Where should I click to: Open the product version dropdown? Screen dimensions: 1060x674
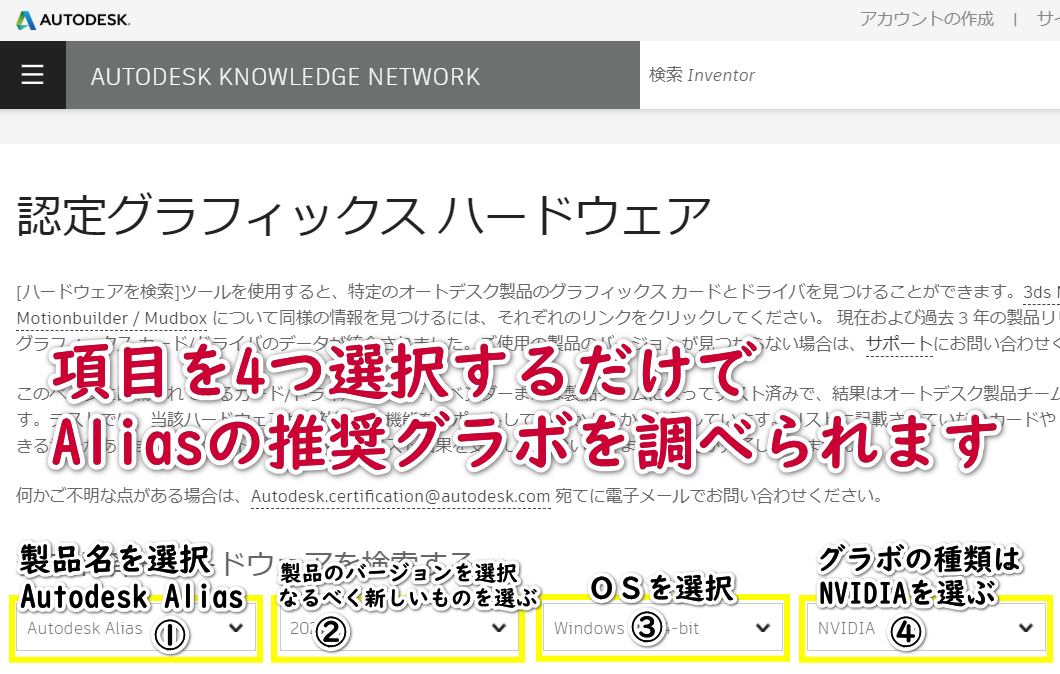(399, 628)
